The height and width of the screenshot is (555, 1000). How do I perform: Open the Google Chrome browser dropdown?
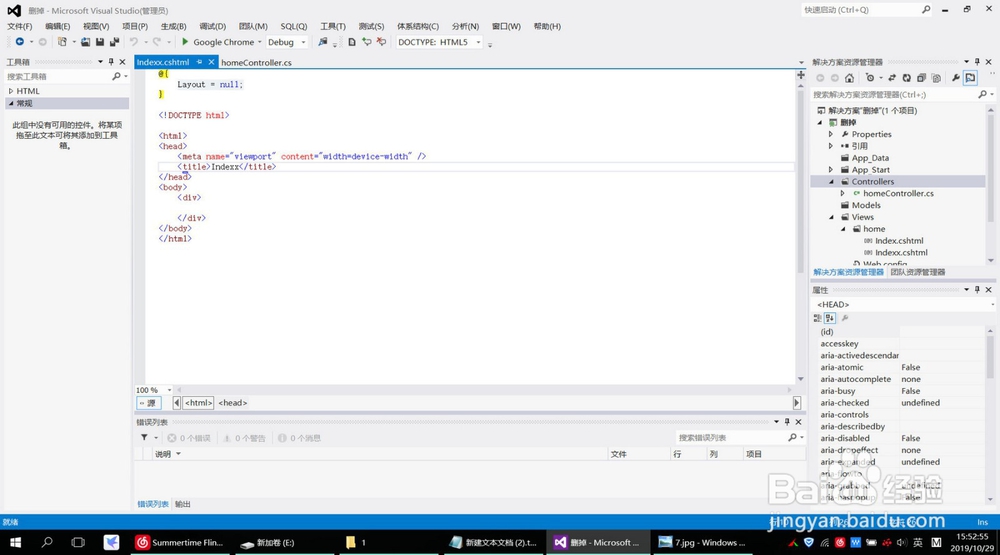pyautogui.click(x=260, y=42)
